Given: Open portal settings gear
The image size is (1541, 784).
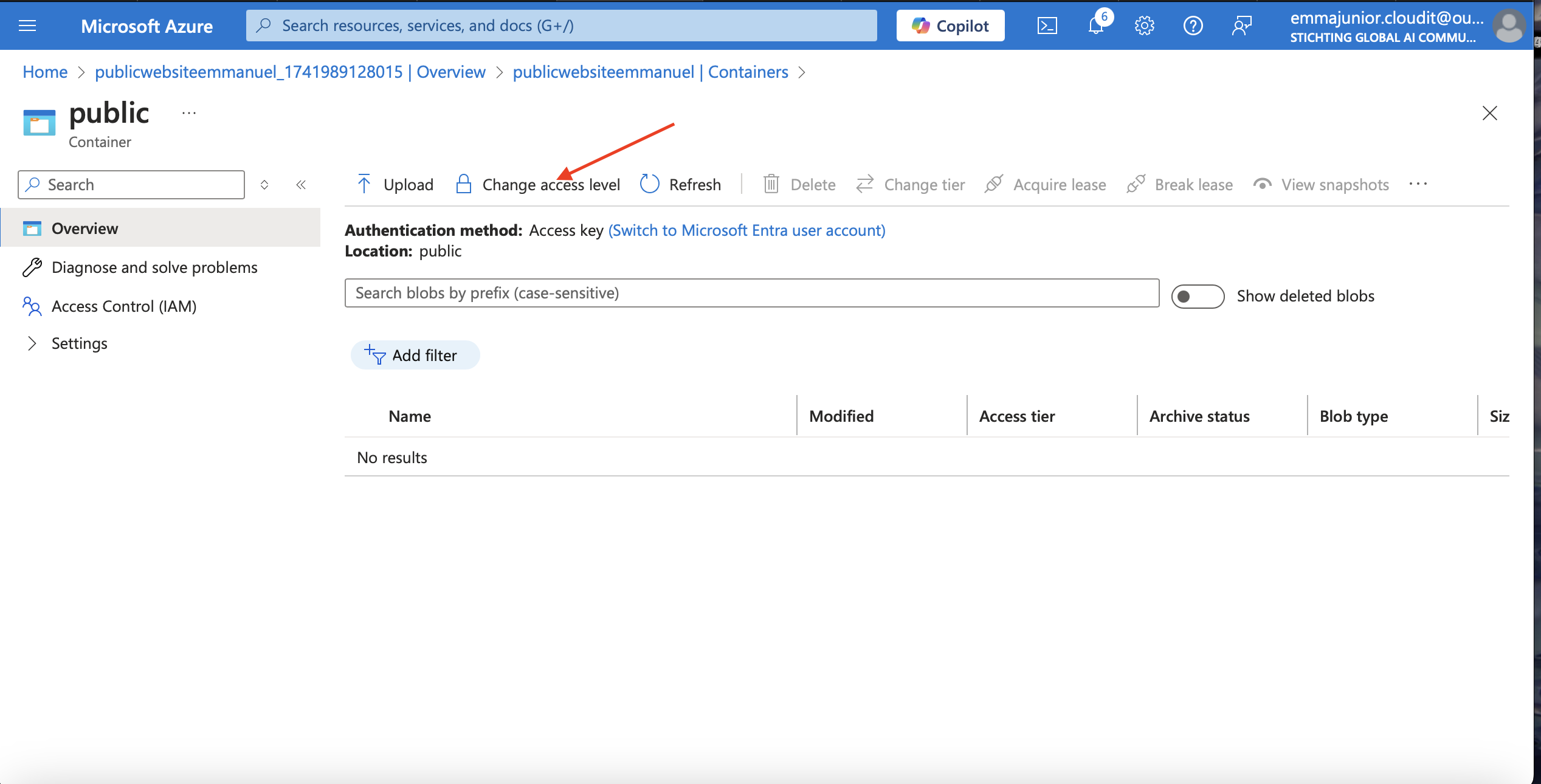Looking at the screenshot, I should pyautogui.click(x=1144, y=26).
